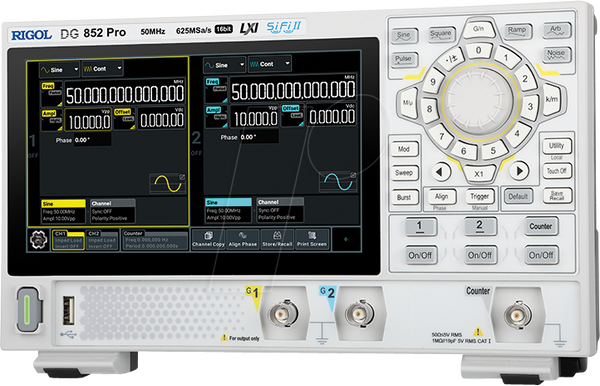Image resolution: width=600 pixels, height=386 pixels.
Task: Click the Utility key
Action: tap(557, 146)
